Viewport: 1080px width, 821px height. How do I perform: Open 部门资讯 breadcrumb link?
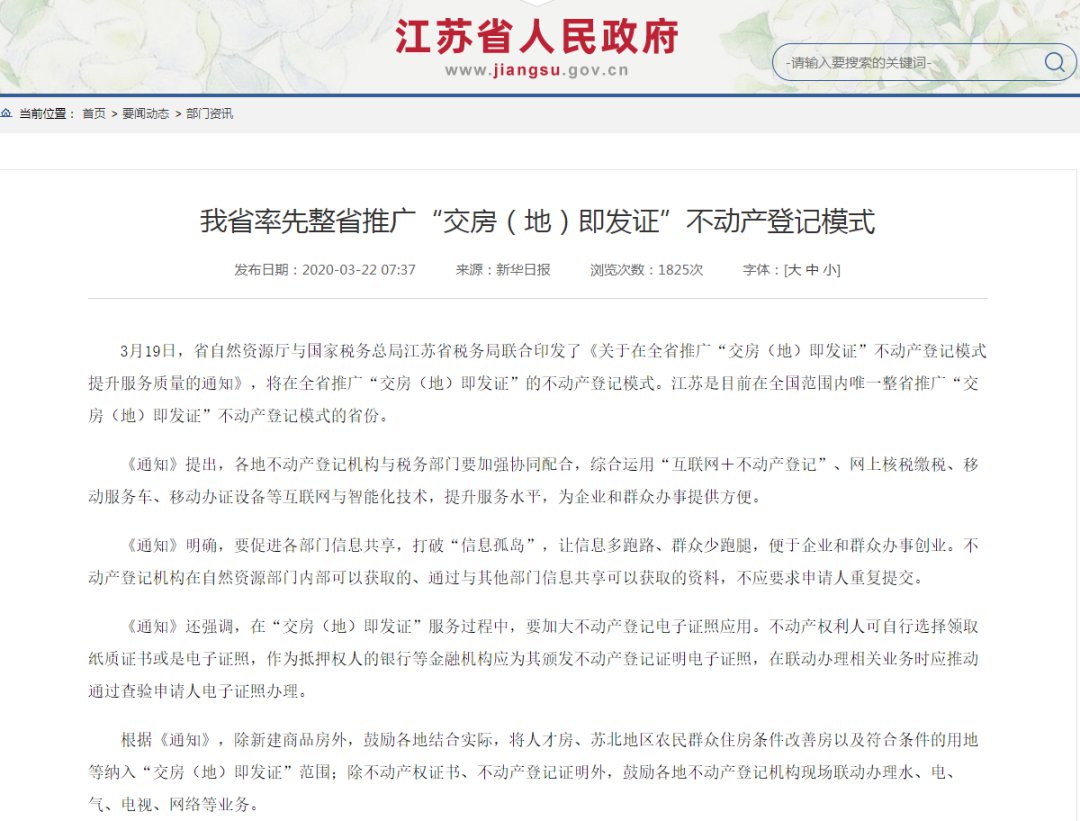210,114
